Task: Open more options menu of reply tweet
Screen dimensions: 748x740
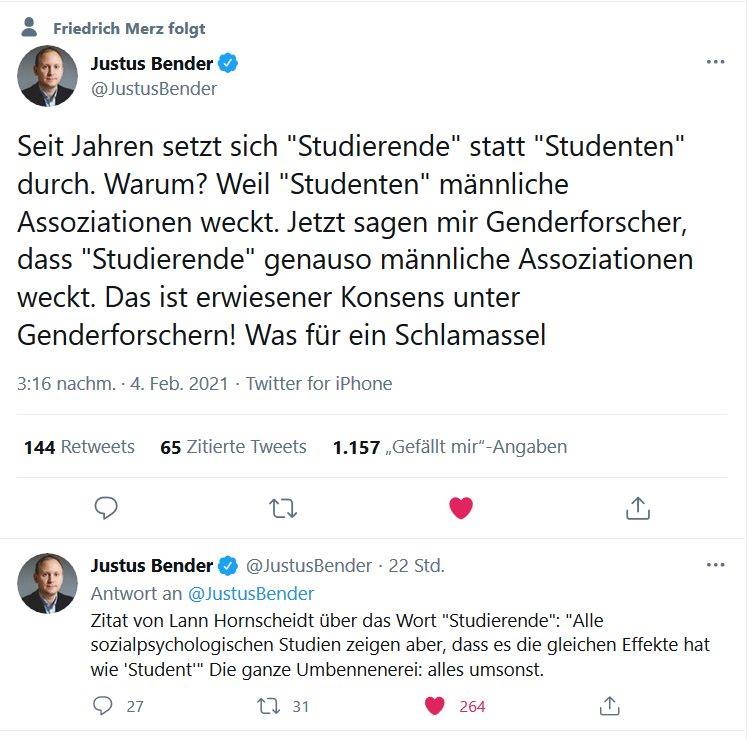Action: point(715,565)
